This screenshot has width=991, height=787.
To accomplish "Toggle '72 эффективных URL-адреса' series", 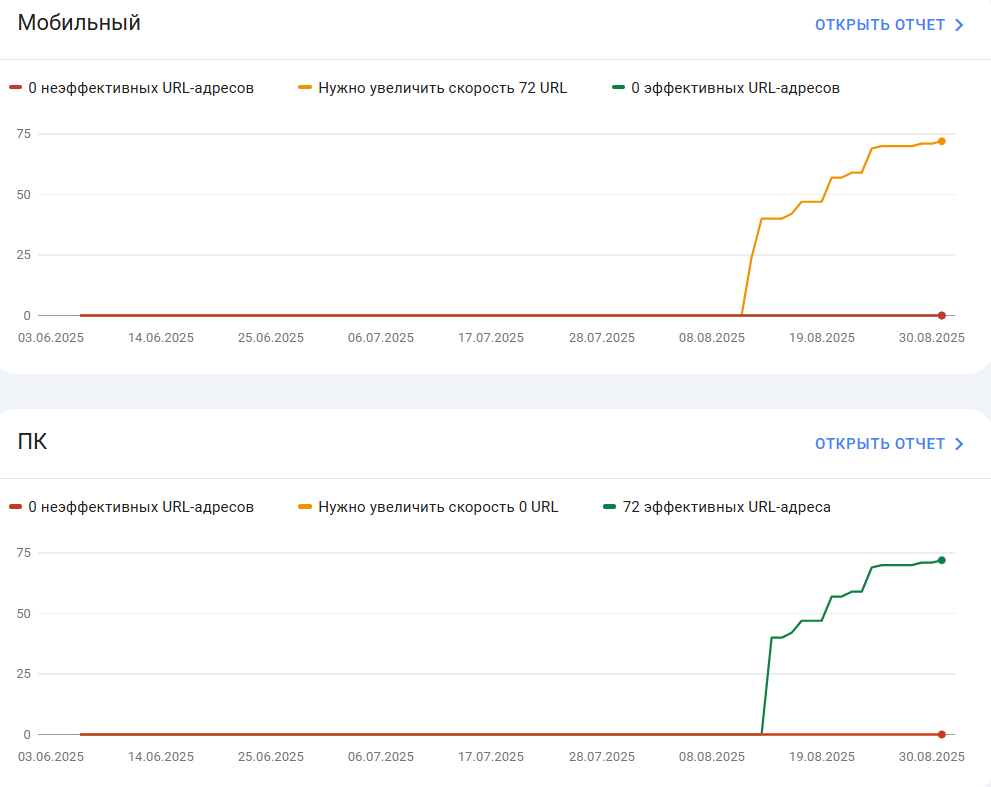I will (726, 507).
